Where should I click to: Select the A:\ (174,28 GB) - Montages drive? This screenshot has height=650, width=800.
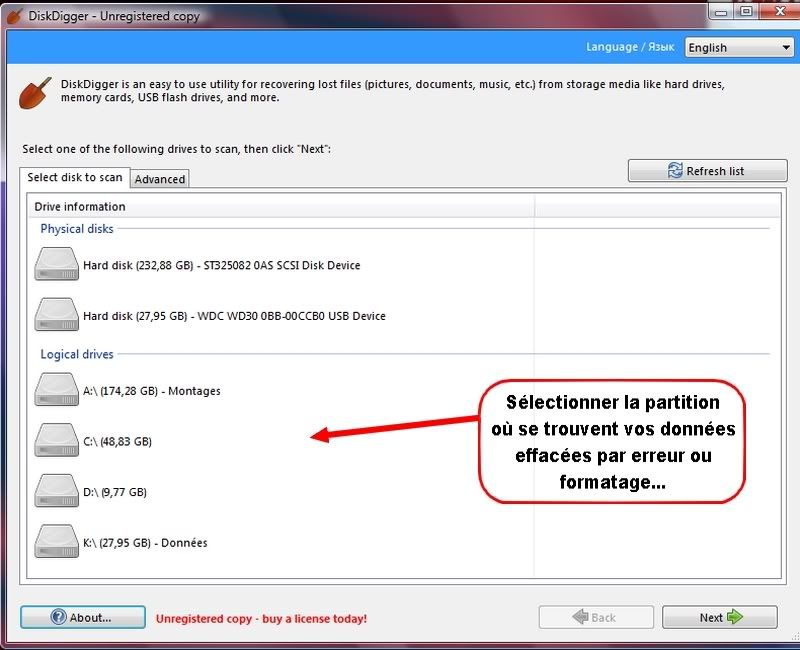152,391
